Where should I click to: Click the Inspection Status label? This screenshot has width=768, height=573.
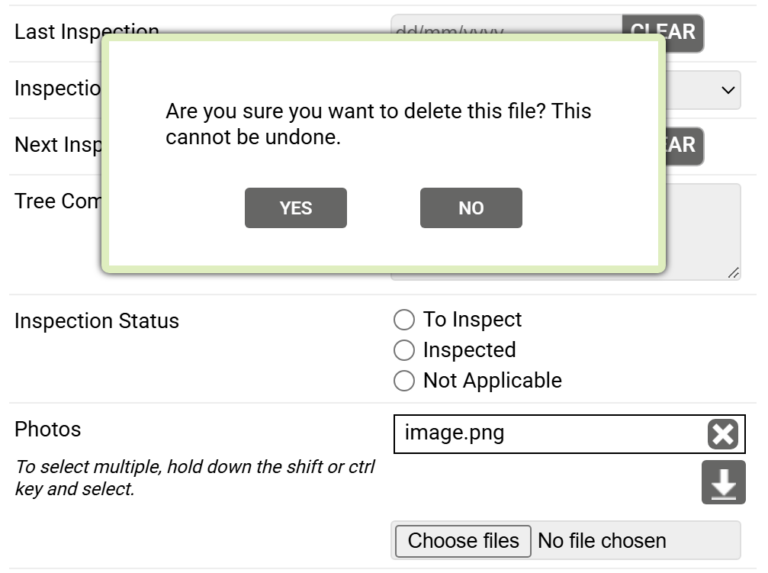click(x=96, y=321)
